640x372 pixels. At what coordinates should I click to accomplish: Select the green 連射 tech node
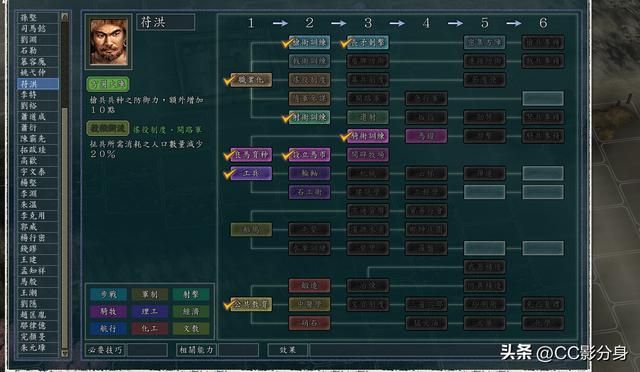point(368,118)
